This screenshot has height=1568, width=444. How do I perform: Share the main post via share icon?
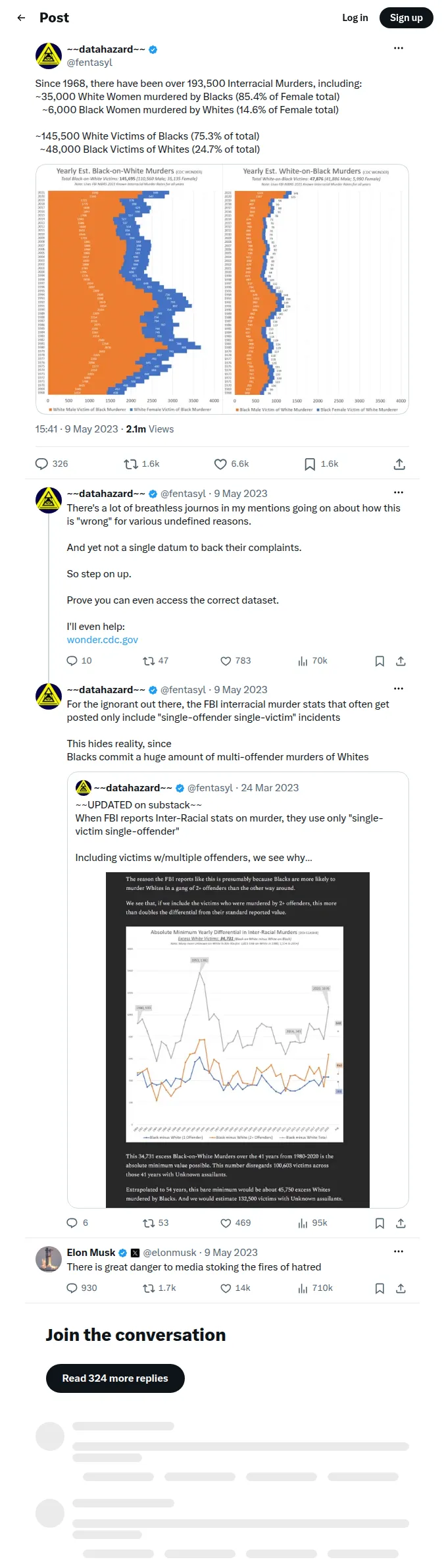tap(399, 464)
